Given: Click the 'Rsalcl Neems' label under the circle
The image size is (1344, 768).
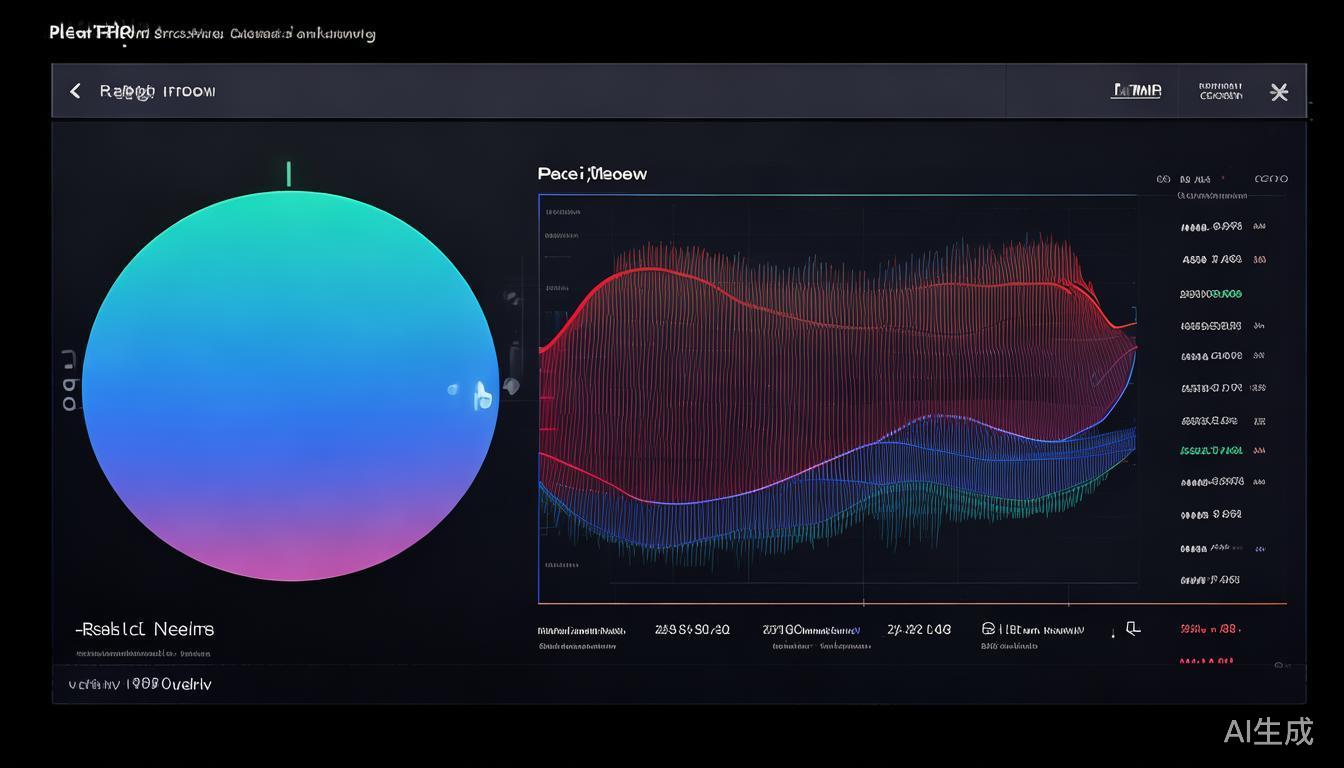Looking at the screenshot, I should coord(146,629).
